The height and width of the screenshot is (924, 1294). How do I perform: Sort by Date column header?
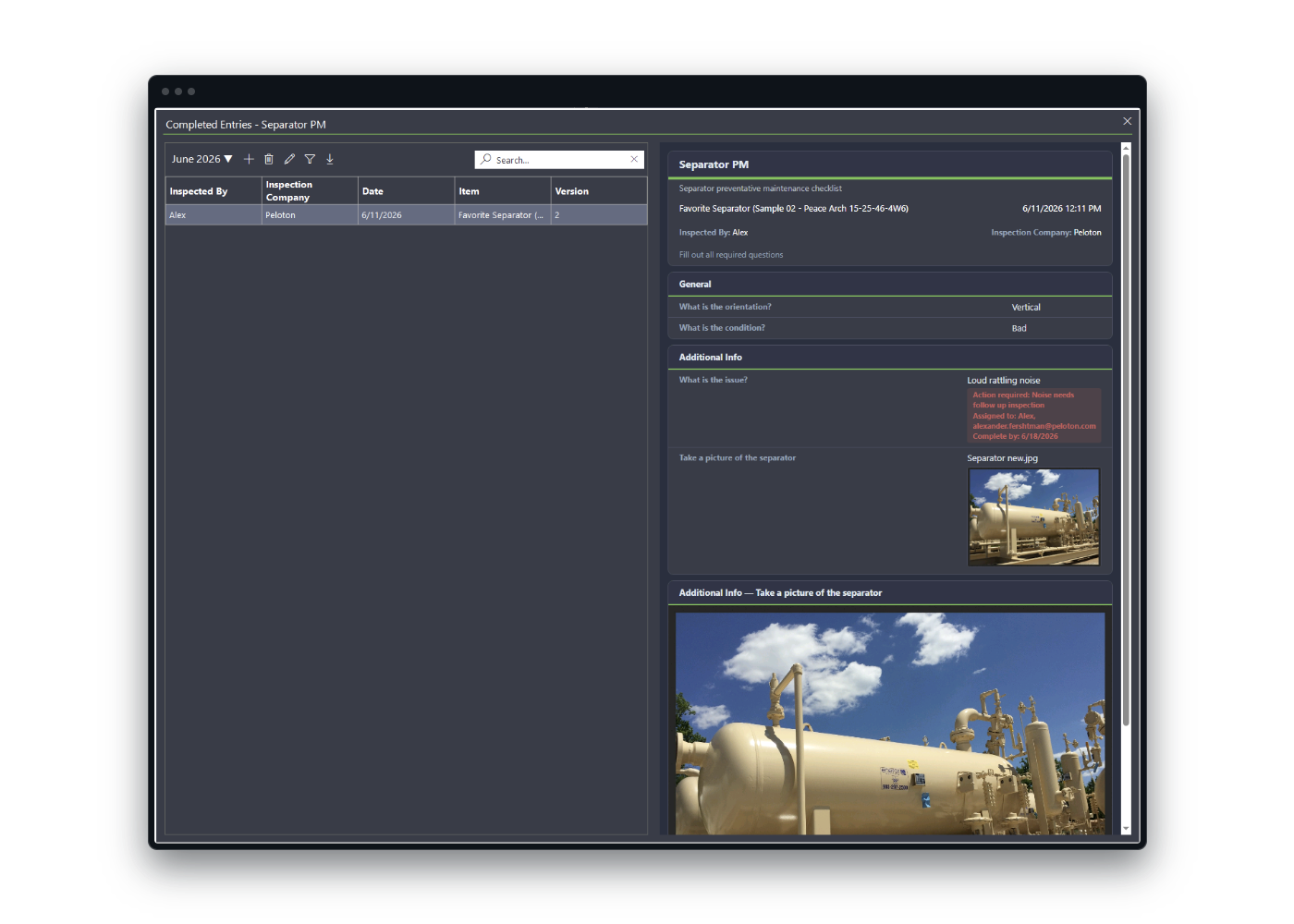click(x=406, y=191)
